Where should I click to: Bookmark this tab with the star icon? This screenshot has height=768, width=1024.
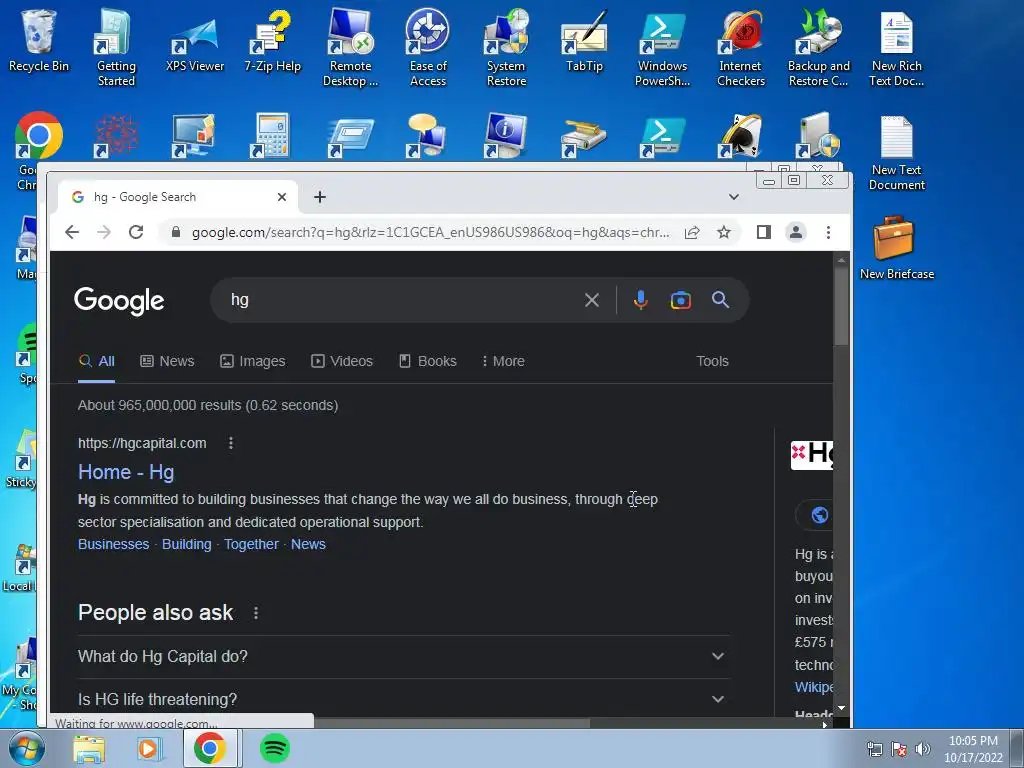tap(724, 232)
